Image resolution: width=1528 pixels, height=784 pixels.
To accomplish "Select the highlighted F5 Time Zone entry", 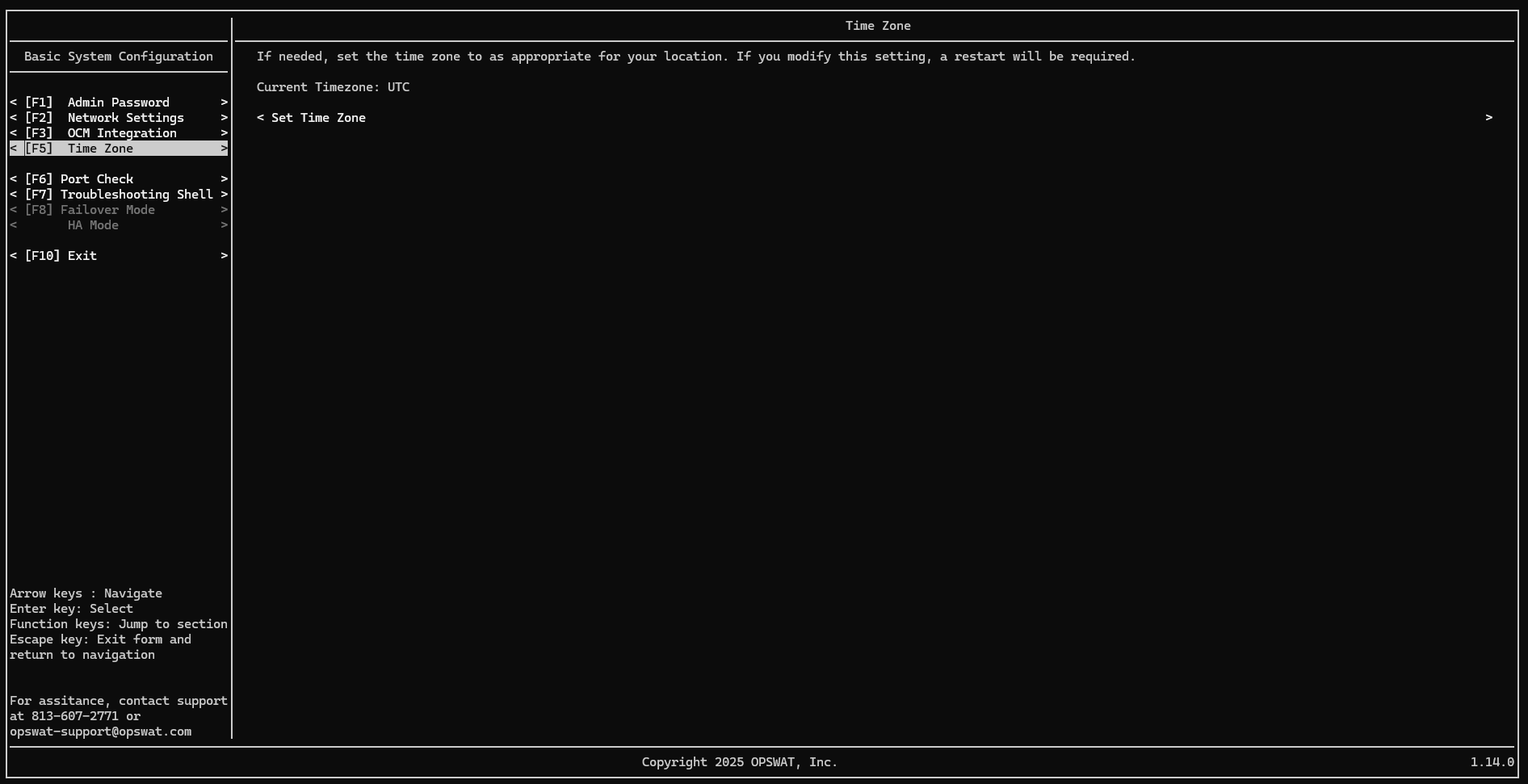I will tap(119, 149).
